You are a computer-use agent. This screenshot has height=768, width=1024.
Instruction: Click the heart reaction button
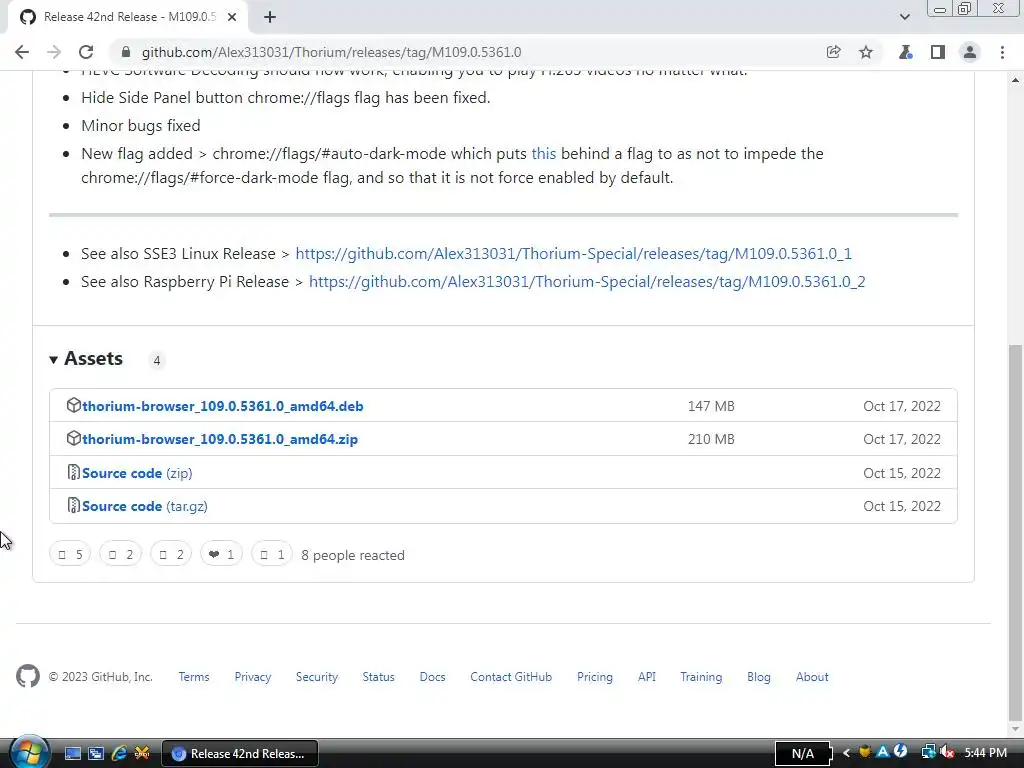[221, 554]
